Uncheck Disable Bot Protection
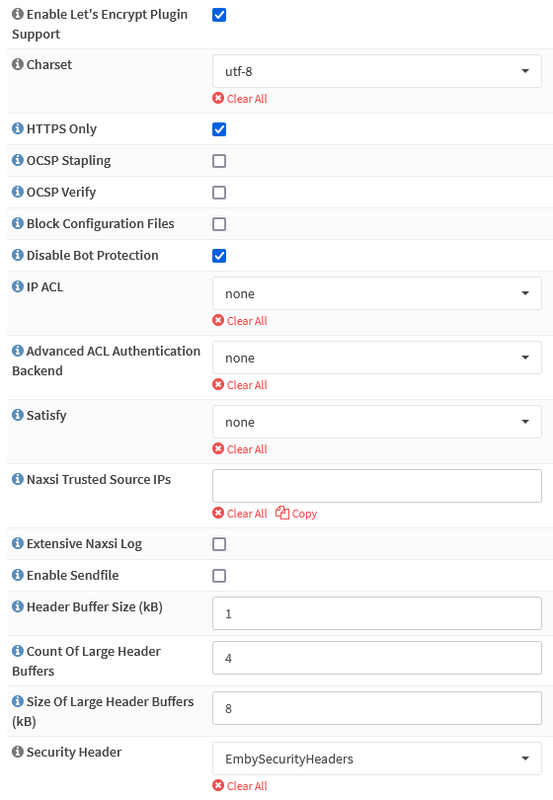Screen dimensions: 553x800 click(x=219, y=256)
